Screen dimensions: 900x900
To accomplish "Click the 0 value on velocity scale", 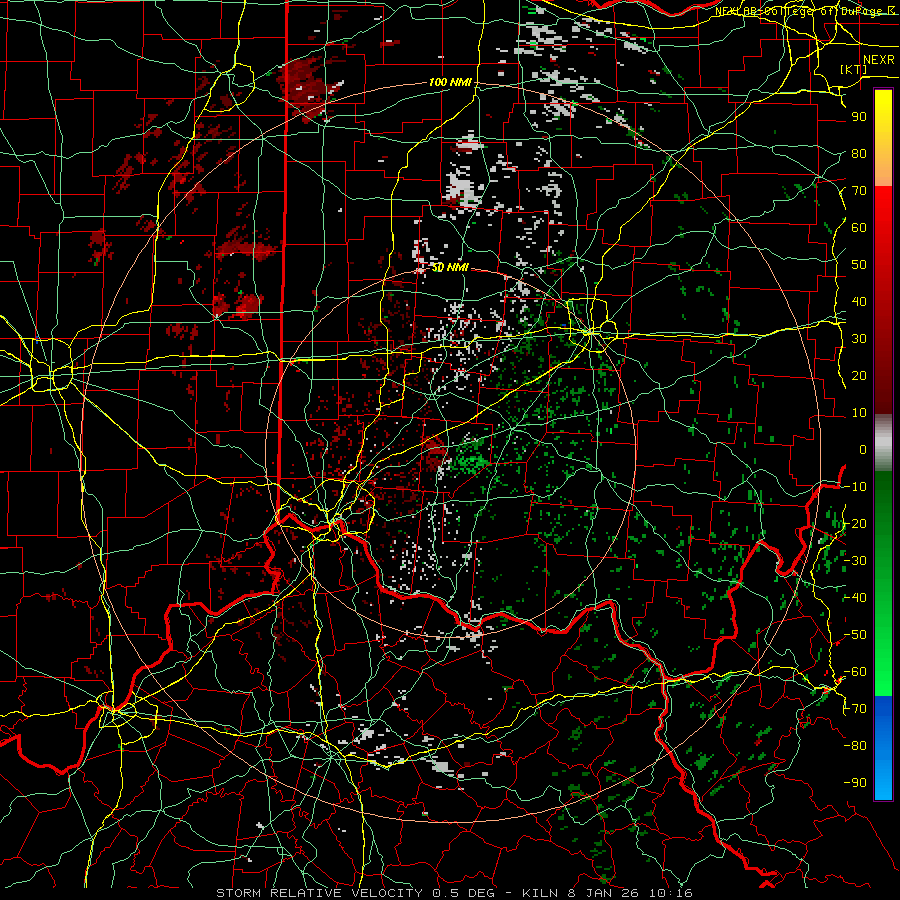I will coord(863,450).
